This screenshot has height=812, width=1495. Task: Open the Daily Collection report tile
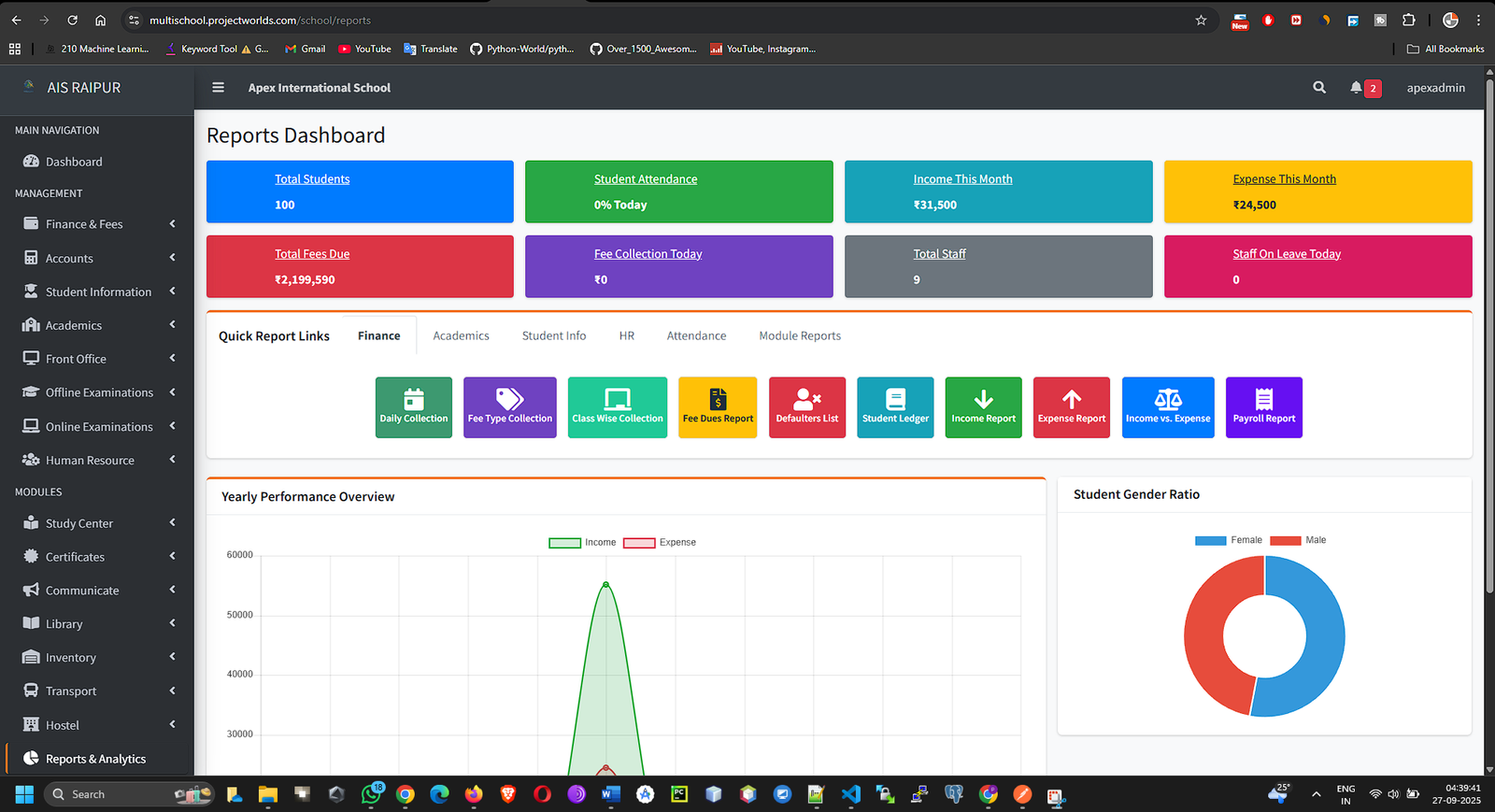[414, 407]
